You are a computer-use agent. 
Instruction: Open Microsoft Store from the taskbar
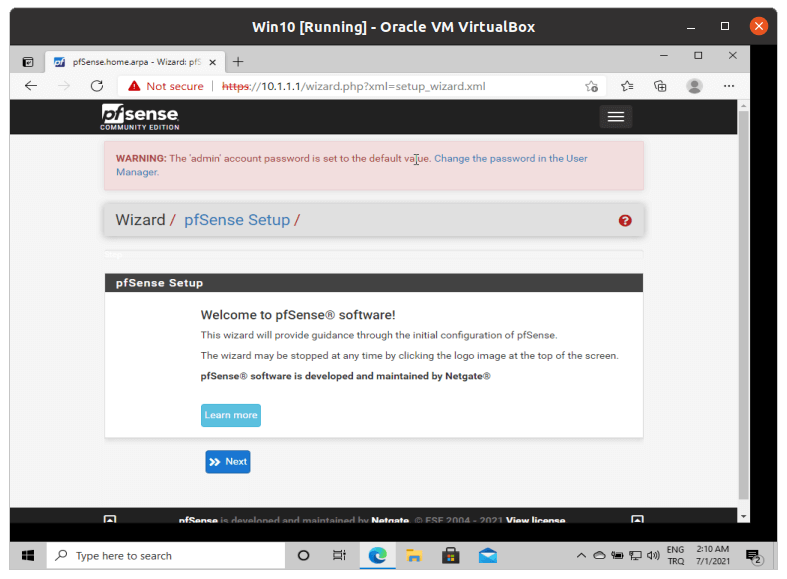pos(450,555)
